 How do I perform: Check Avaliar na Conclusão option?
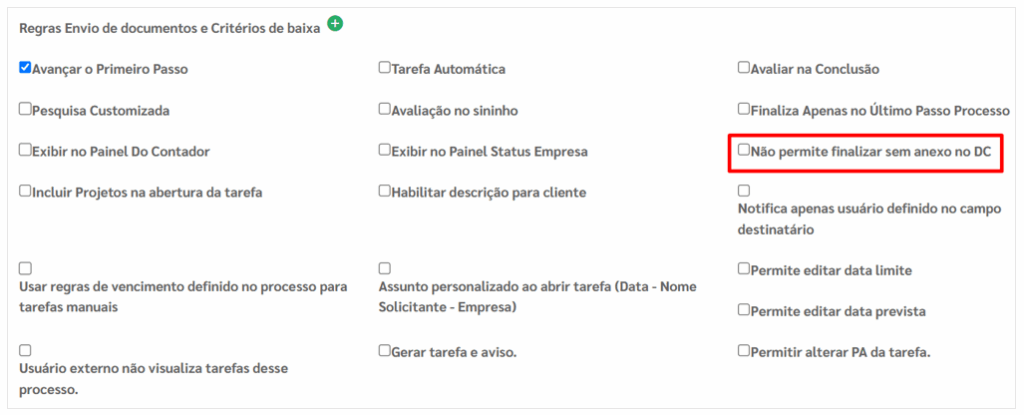tap(743, 69)
